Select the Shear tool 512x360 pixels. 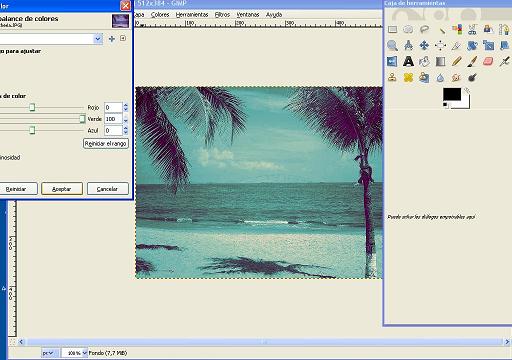pyautogui.click(x=504, y=45)
